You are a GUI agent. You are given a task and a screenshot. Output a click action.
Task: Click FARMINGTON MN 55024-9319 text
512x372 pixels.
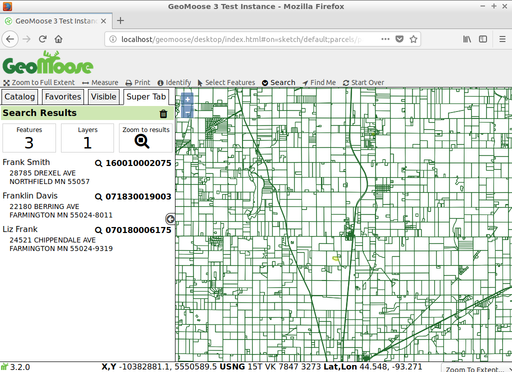[x=61, y=249]
